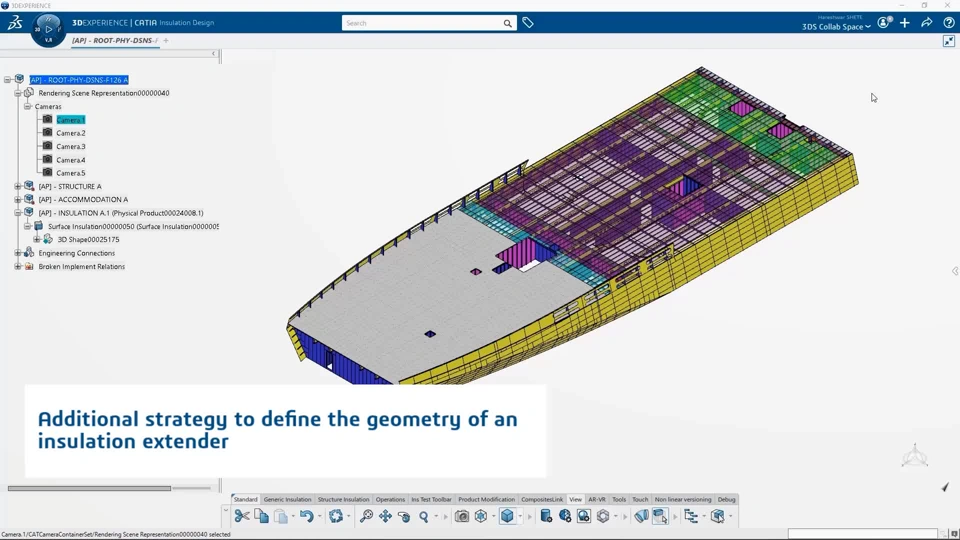Screen dimensions: 960x540
Task: Switch to the Generic Insulation tab
Action: 287,499
